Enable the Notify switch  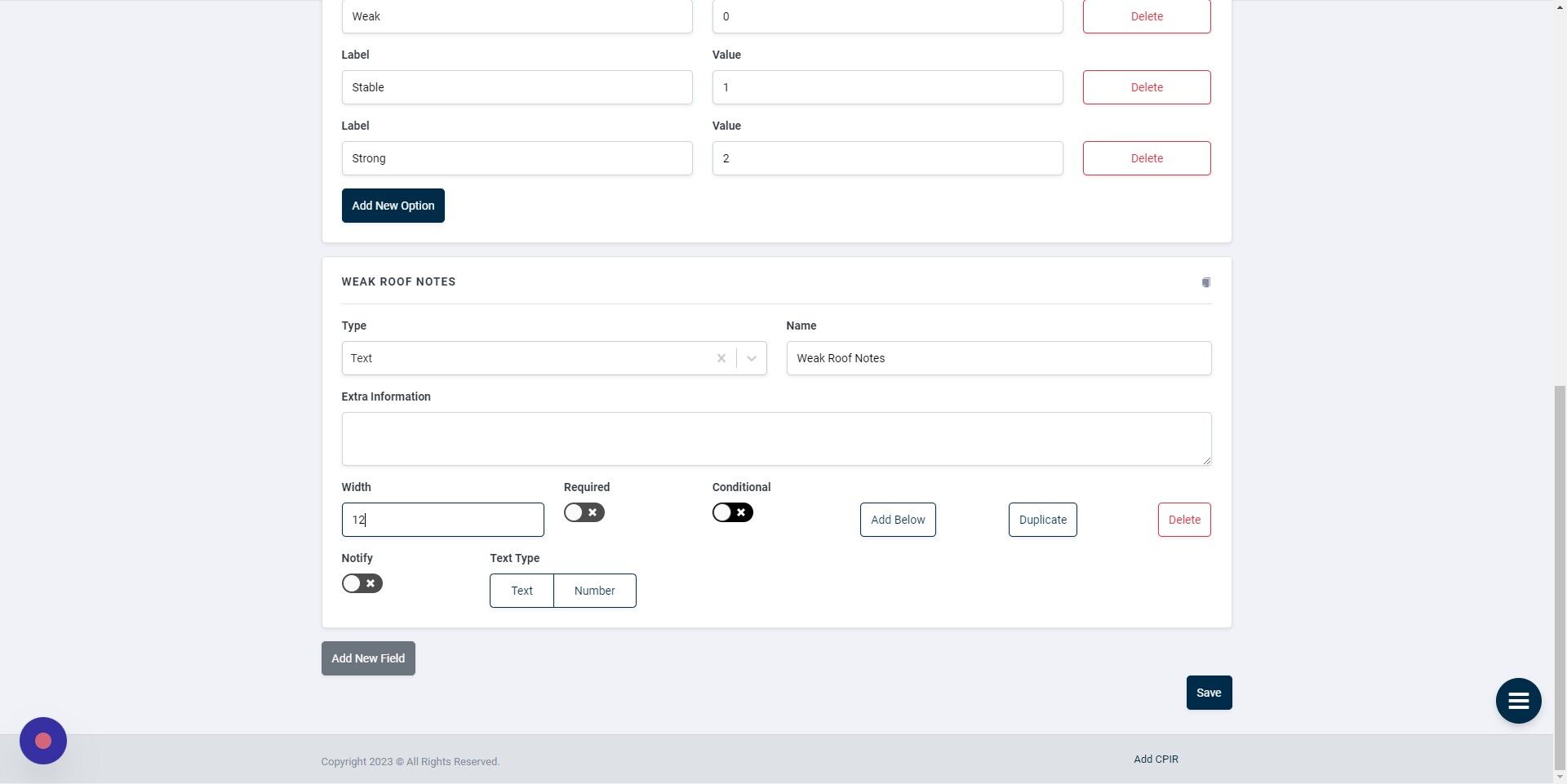coord(362,583)
